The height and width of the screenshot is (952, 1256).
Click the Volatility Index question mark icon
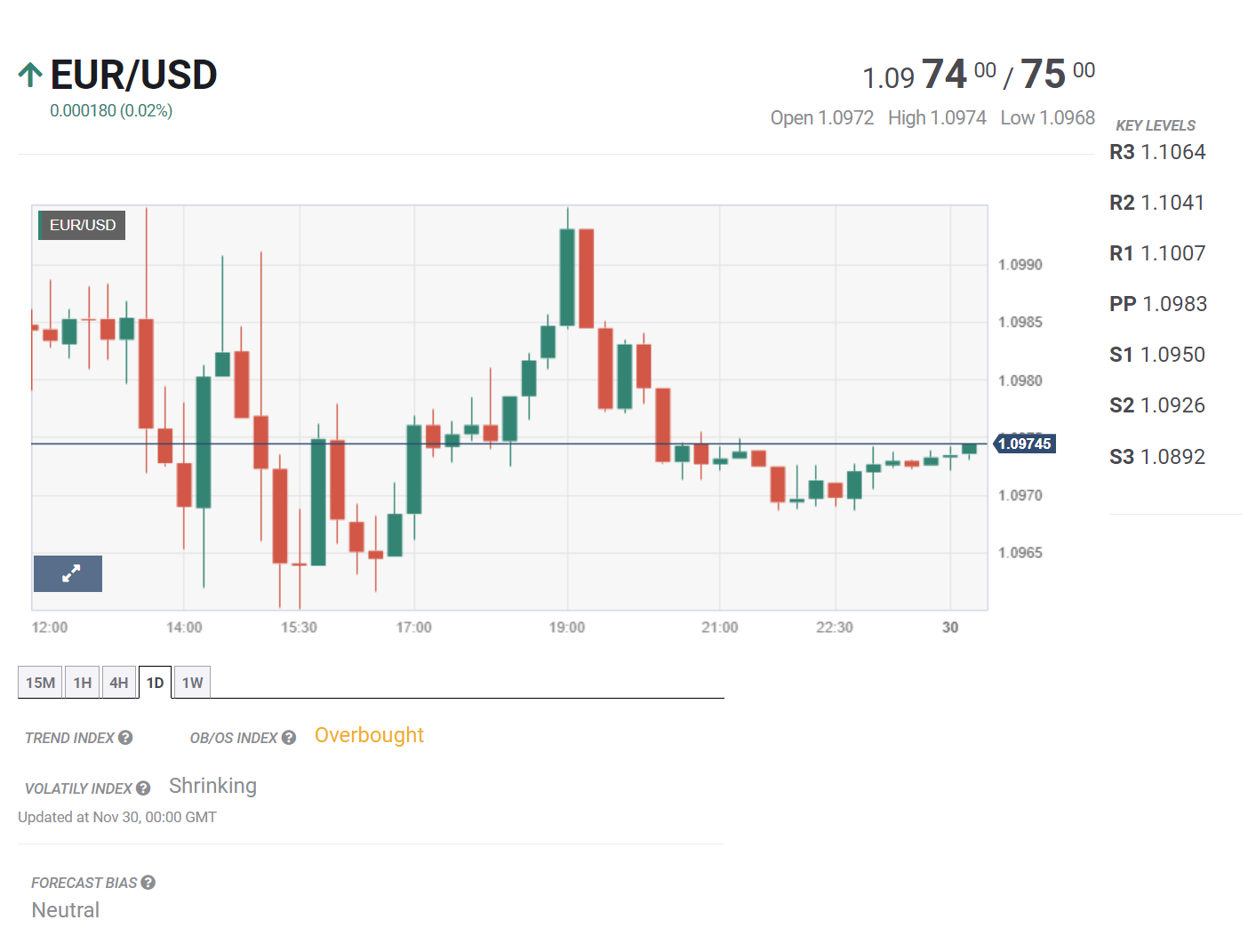coord(143,788)
